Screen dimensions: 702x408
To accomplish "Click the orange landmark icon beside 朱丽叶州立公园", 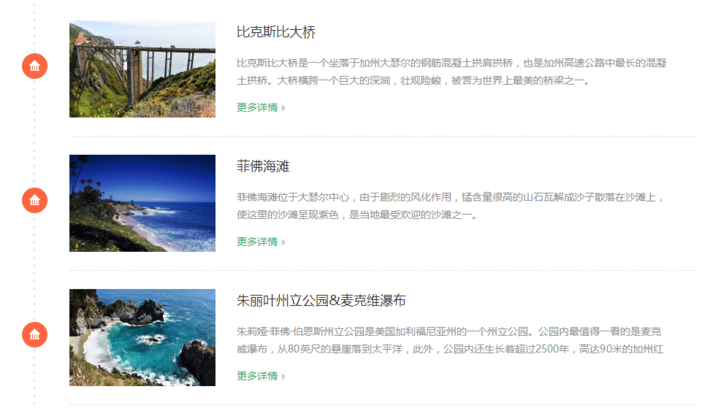I will click(x=34, y=335).
